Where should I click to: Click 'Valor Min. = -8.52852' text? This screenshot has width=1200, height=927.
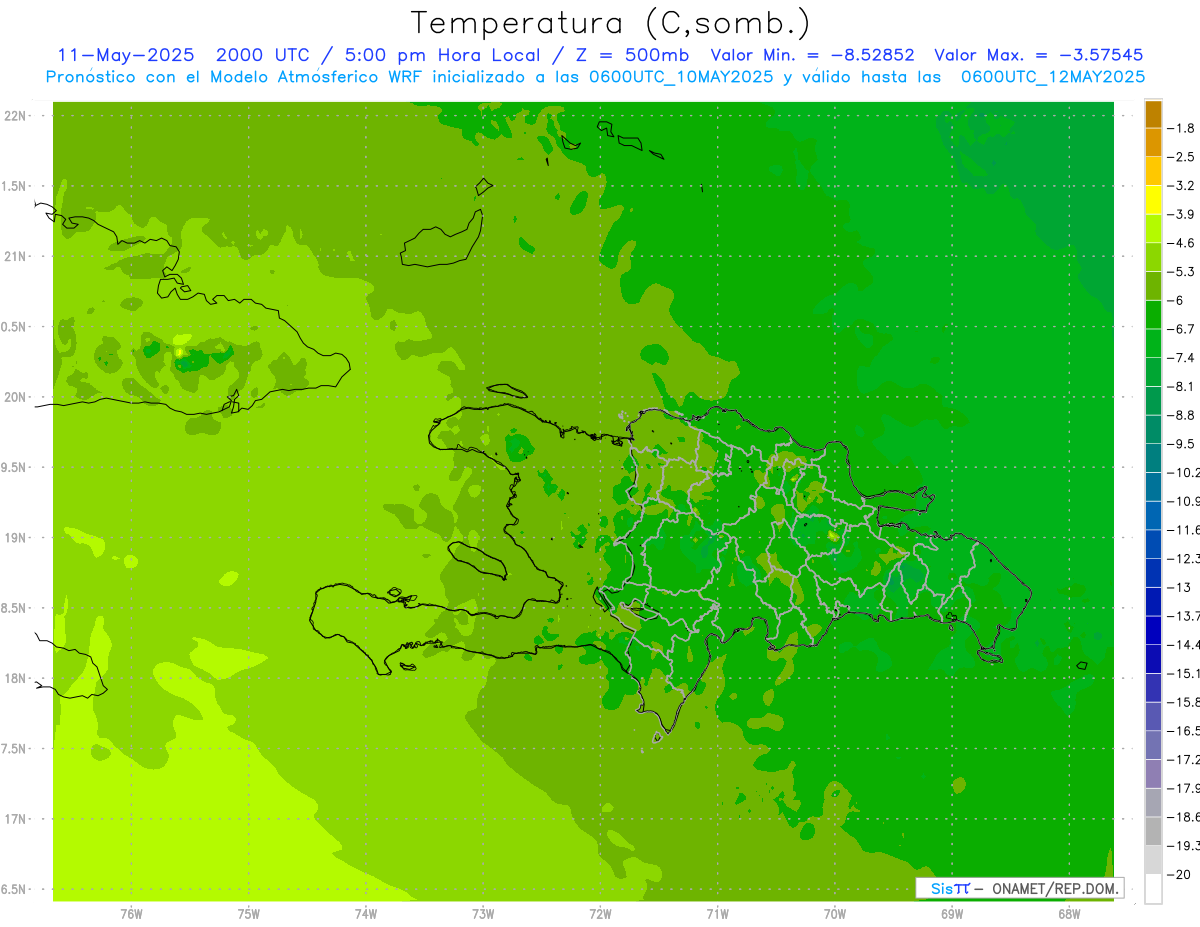point(812,55)
